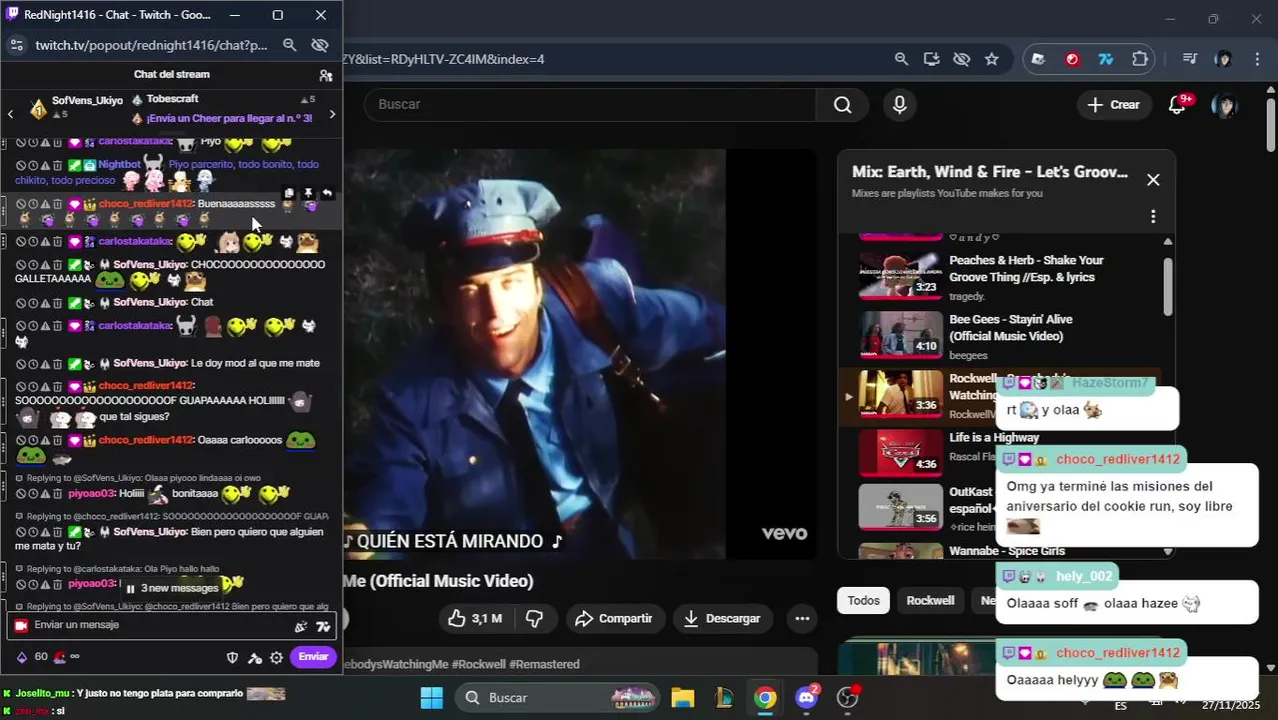Image resolution: width=1278 pixels, height=720 pixels.
Task: Open Chrome three-dot menu
Action: pos(1256,59)
